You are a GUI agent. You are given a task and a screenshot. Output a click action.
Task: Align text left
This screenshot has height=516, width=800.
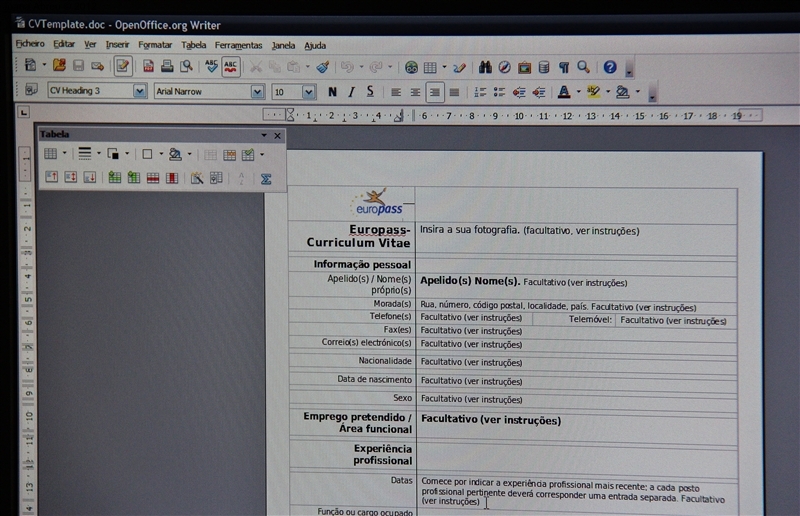(x=395, y=92)
